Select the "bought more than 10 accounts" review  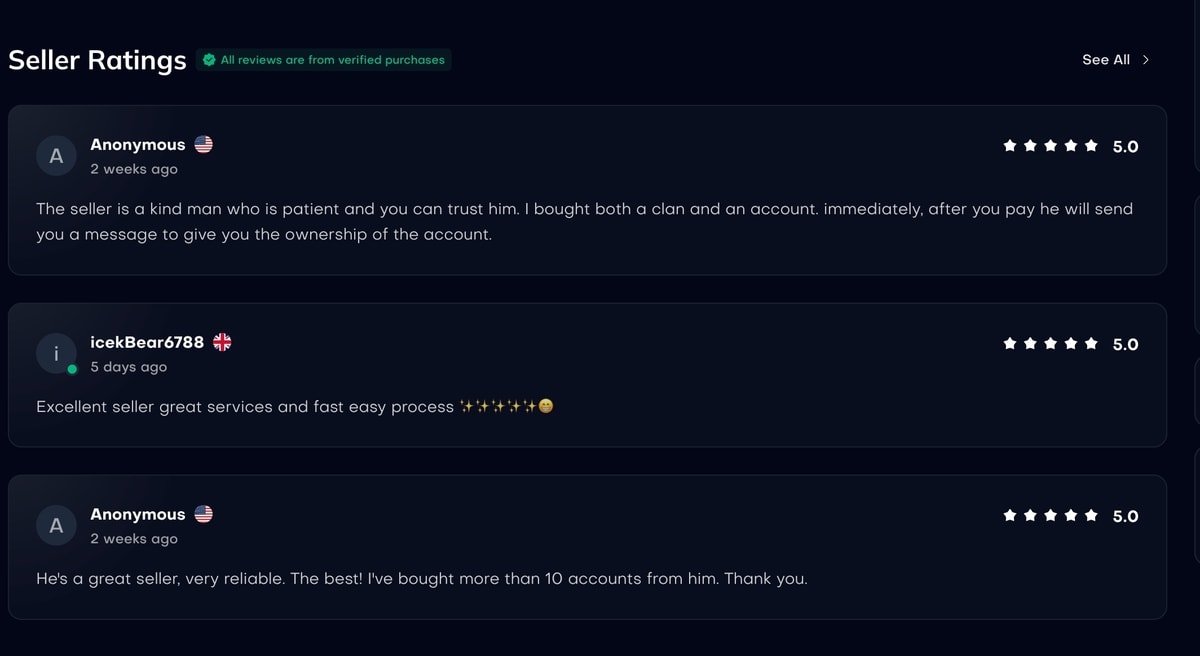421,579
